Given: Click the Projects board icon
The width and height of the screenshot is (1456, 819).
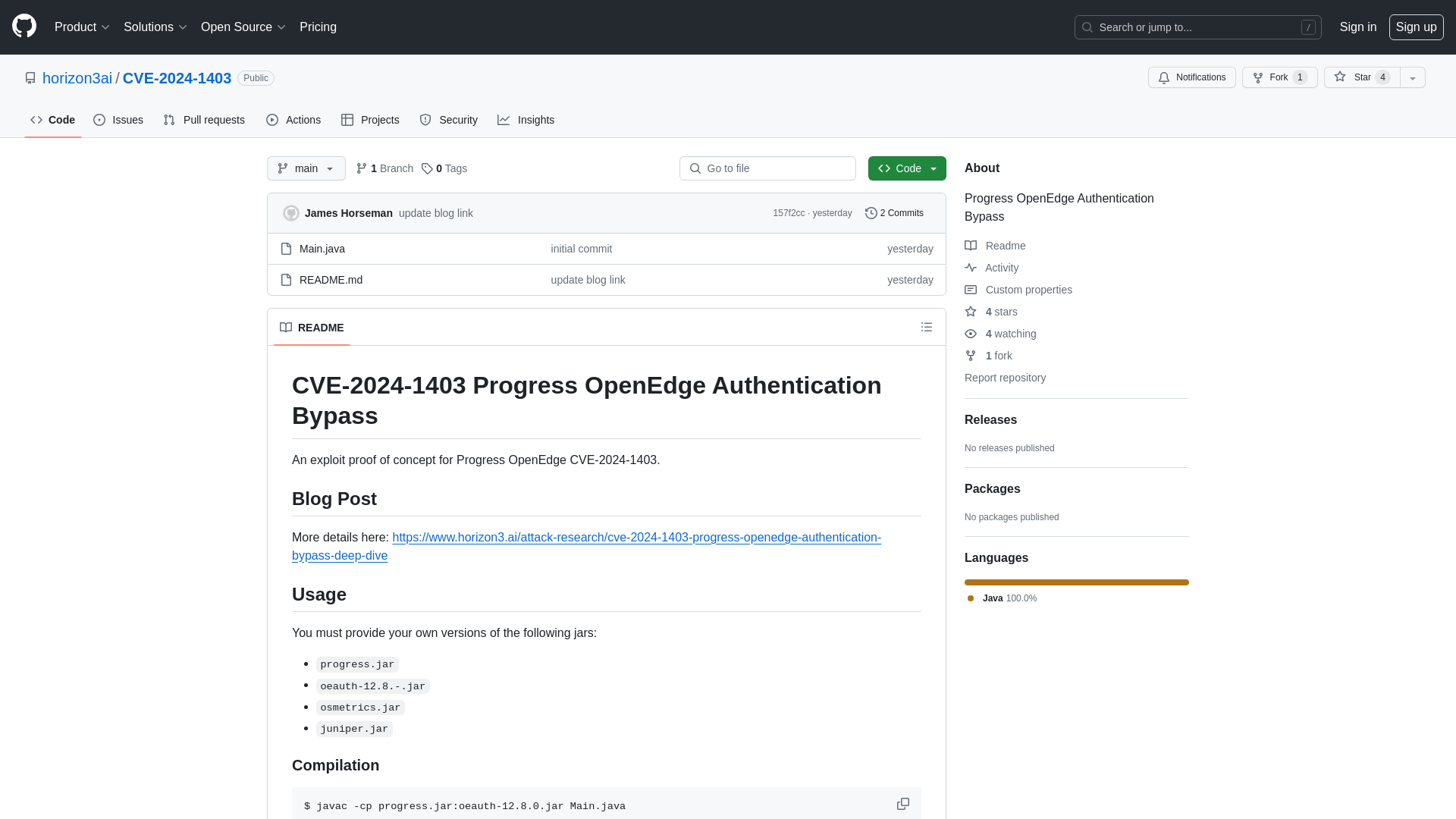Looking at the screenshot, I should tap(347, 120).
